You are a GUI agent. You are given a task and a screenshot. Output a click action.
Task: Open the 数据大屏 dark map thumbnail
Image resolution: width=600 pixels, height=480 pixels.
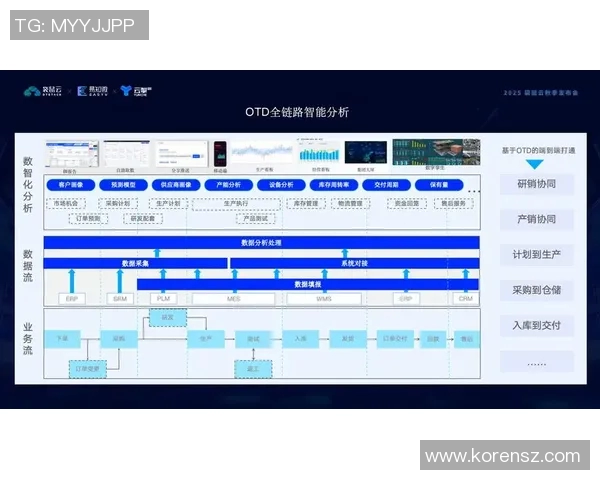click(366, 152)
